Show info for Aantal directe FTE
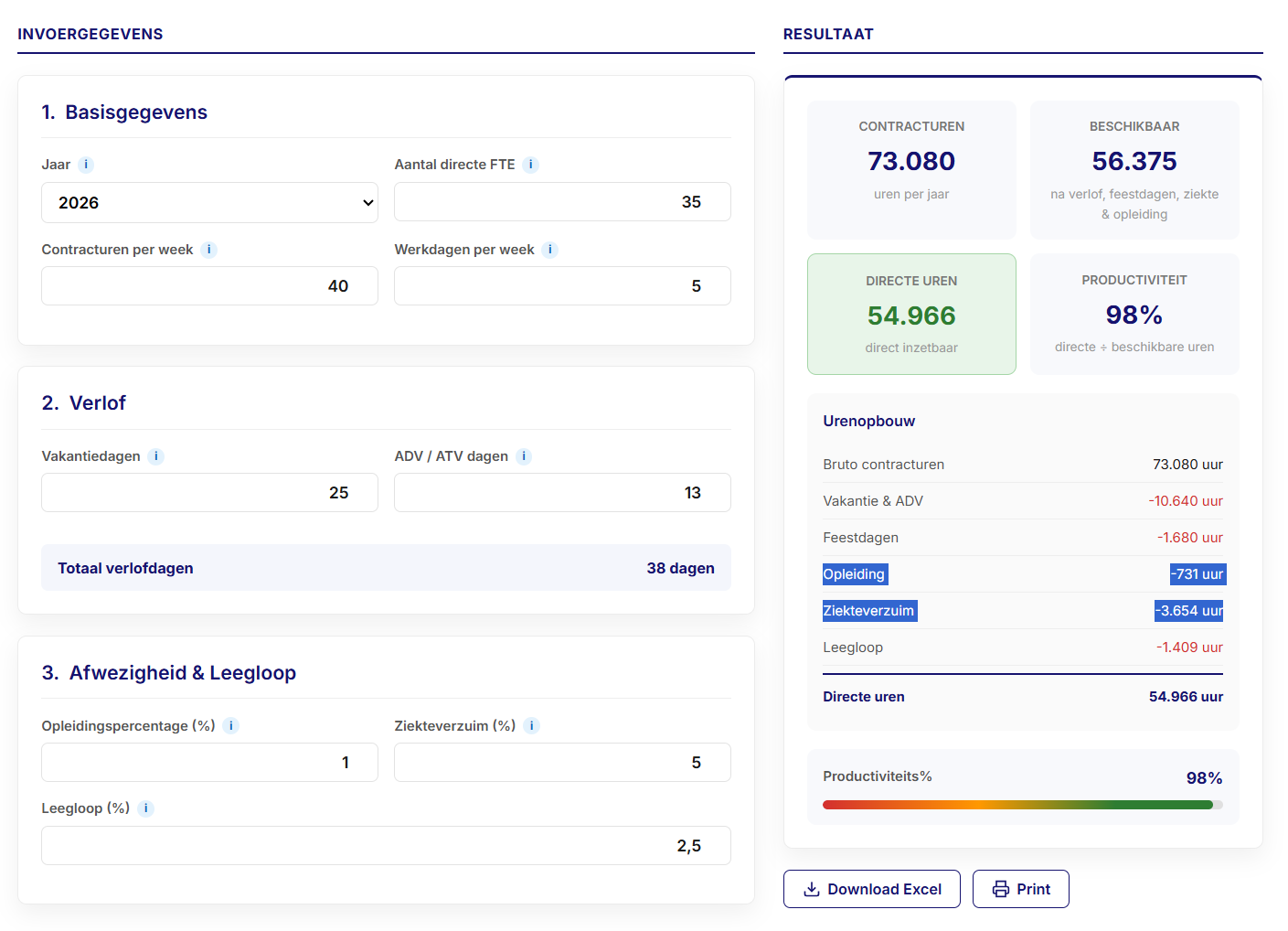This screenshot has width=1288, height=931. click(531, 165)
